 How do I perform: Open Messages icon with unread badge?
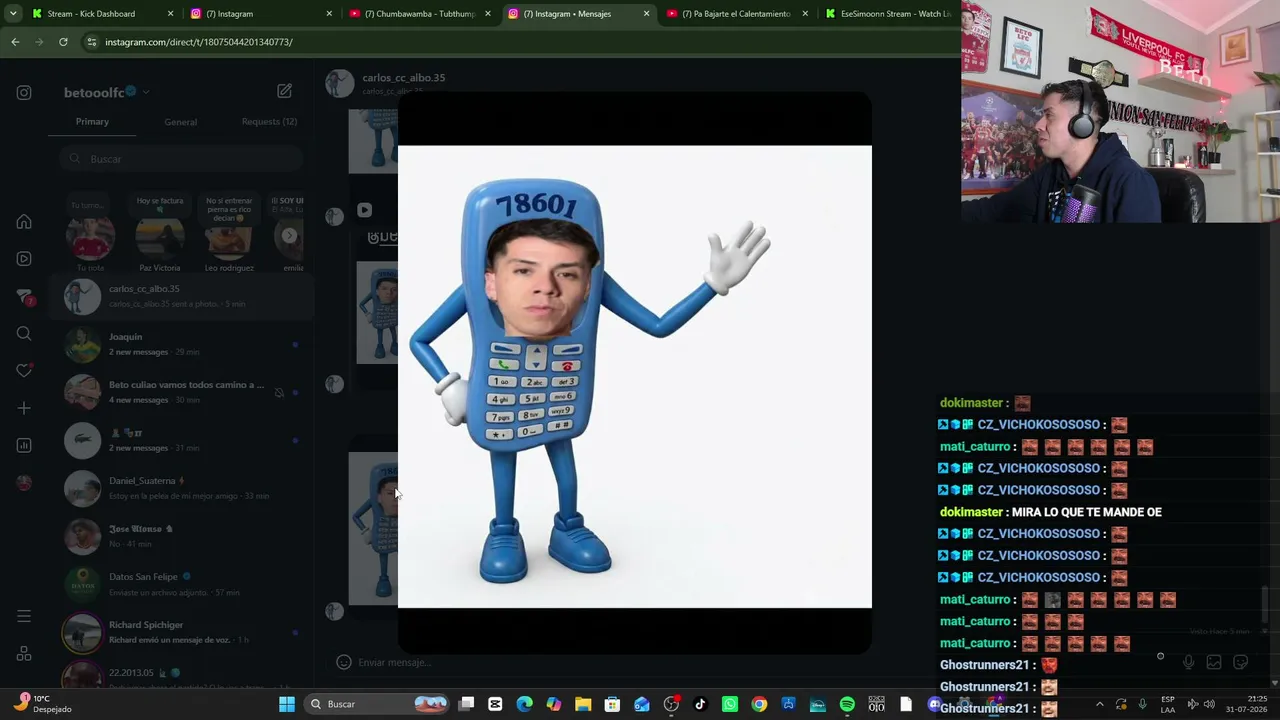tap(24, 297)
